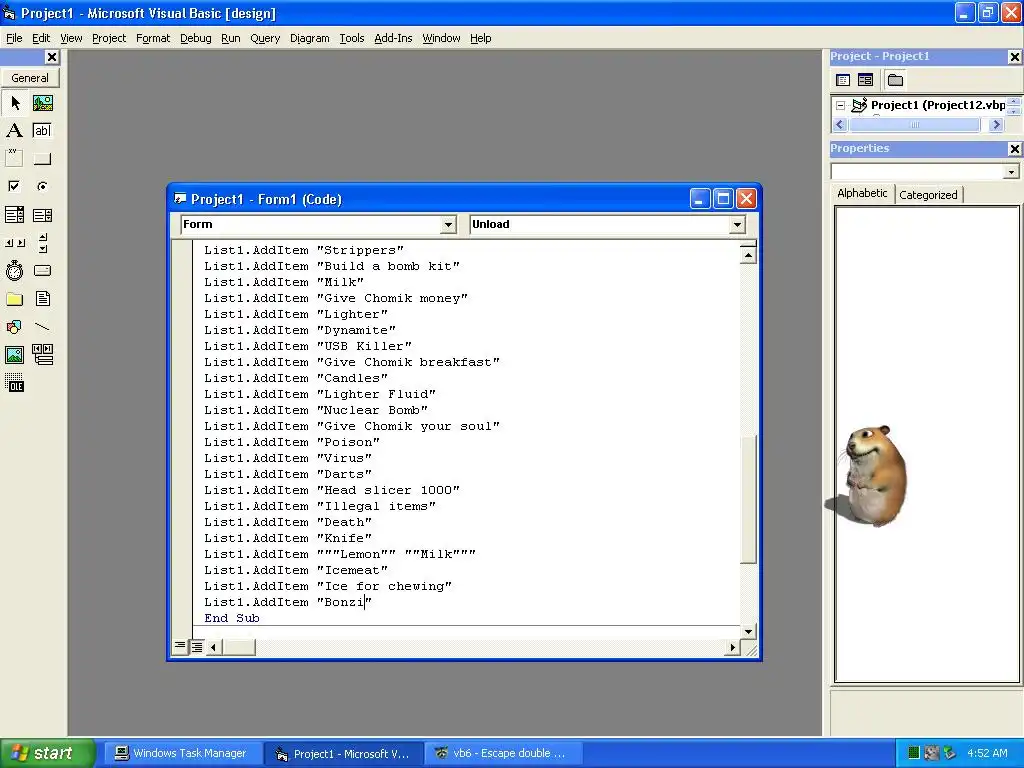The width and height of the screenshot is (1024, 768).
Task: Select the TextBox control tool
Action: coord(42,131)
